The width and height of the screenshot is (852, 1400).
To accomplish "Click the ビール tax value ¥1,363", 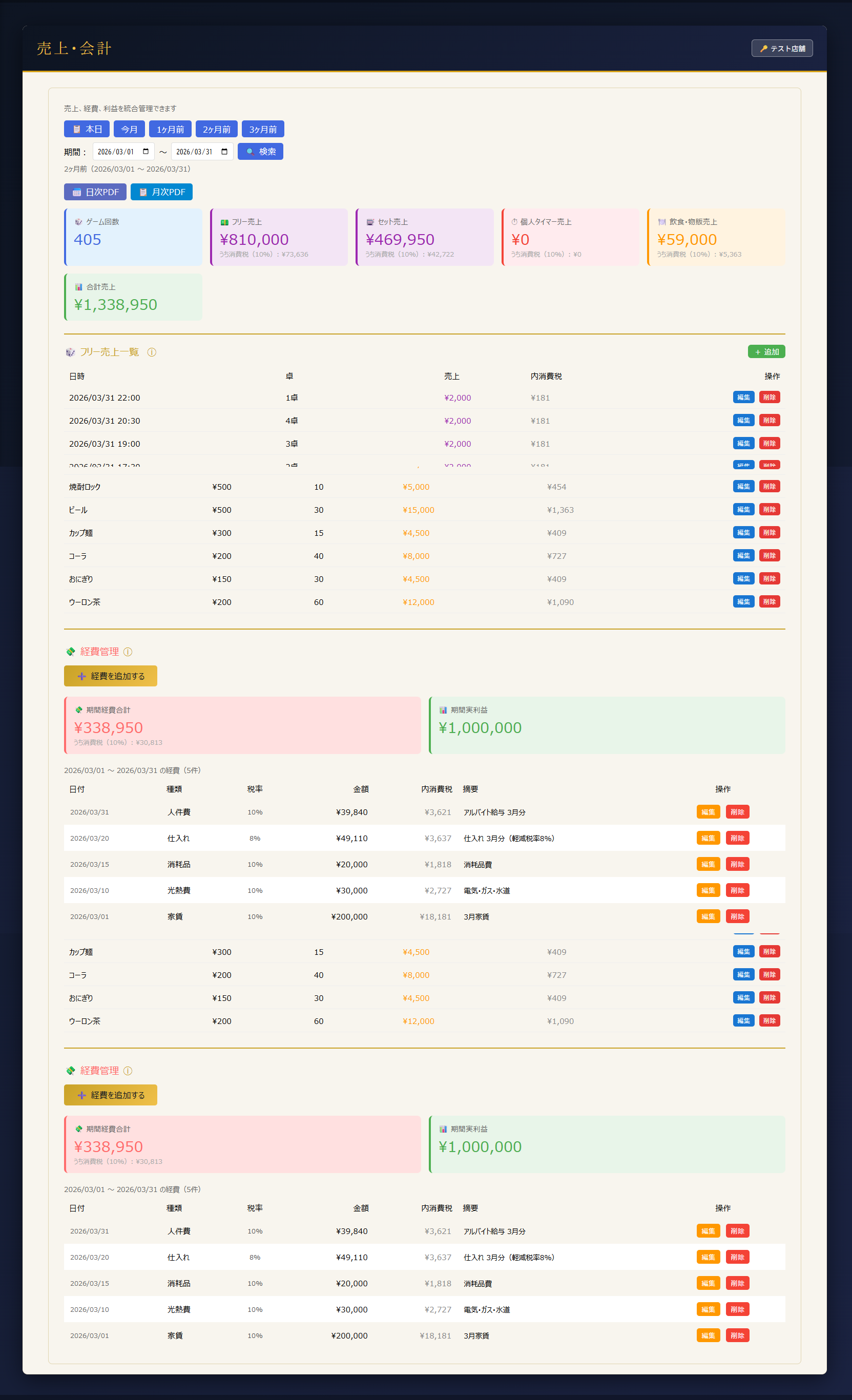I will 560,510.
